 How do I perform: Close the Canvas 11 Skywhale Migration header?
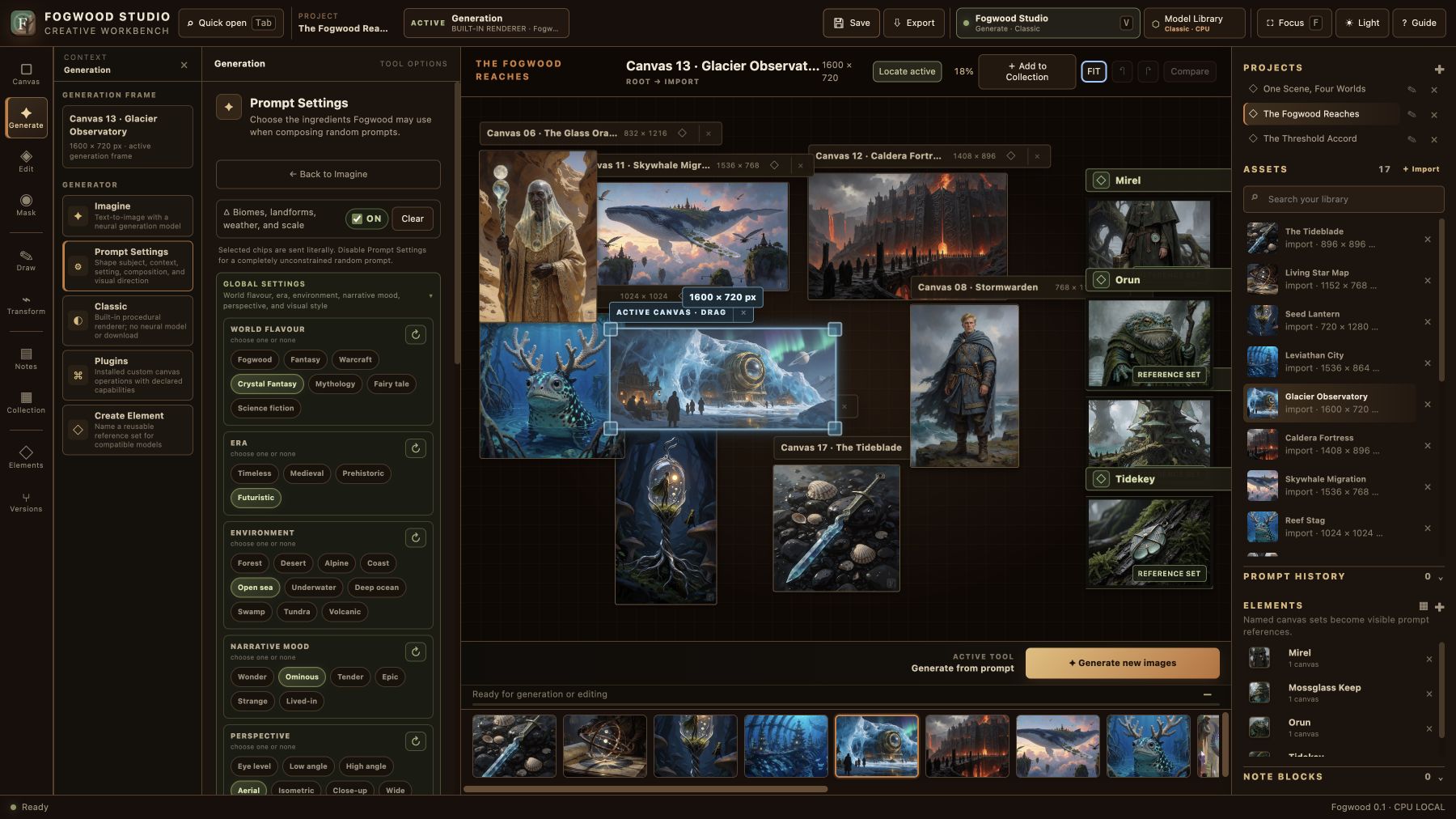(x=801, y=166)
